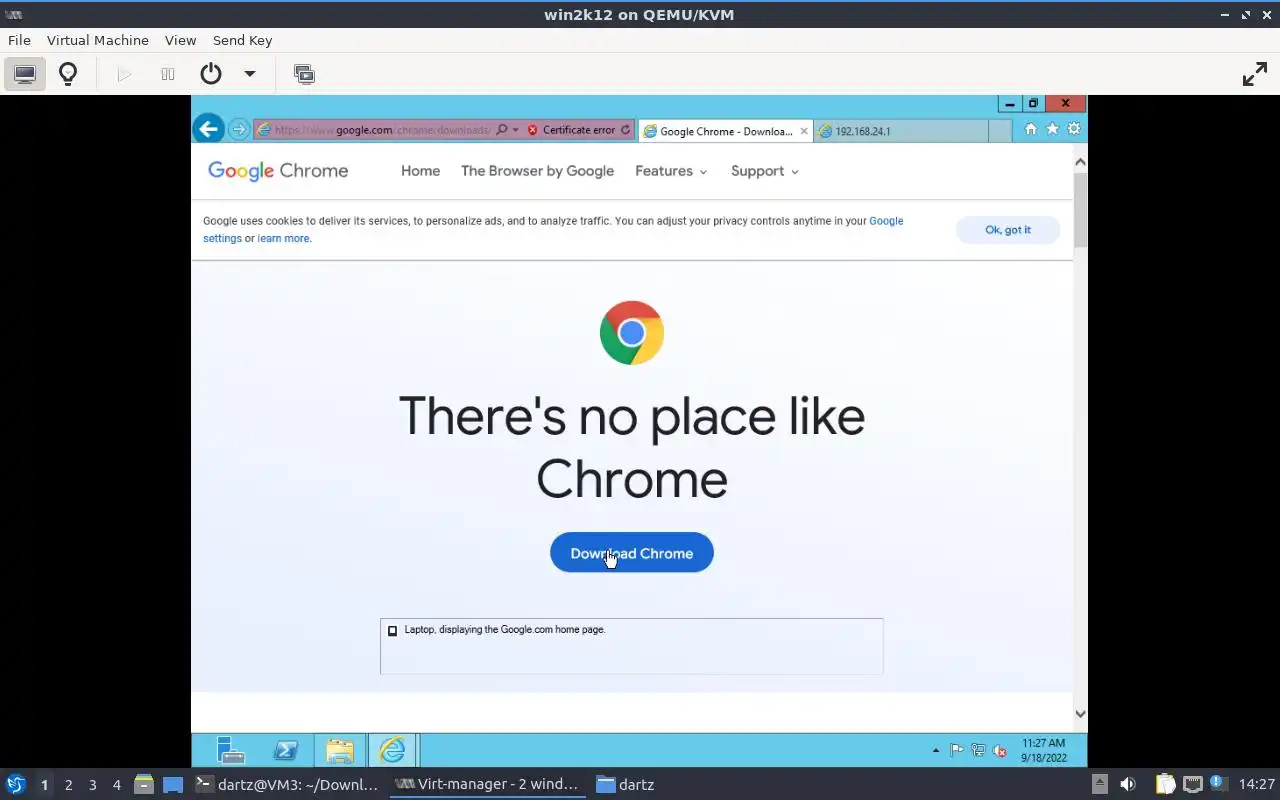Click Internet Explorer icon in Windows taskbar
The height and width of the screenshot is (800, 1280).
[x=392, y=750]
